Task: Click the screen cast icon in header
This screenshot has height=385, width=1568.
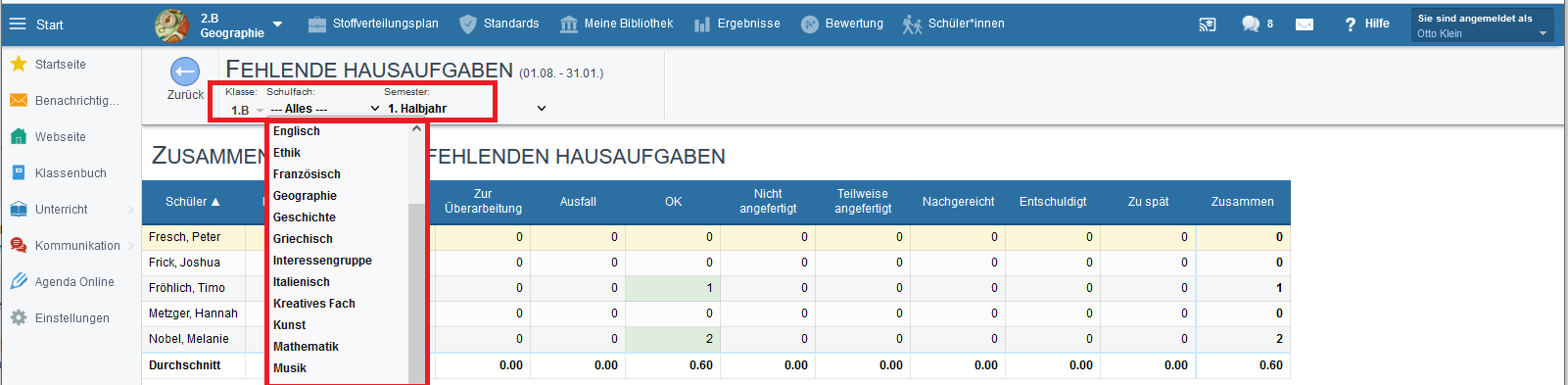Action: pyautogui.click(x=1208, y=24)
